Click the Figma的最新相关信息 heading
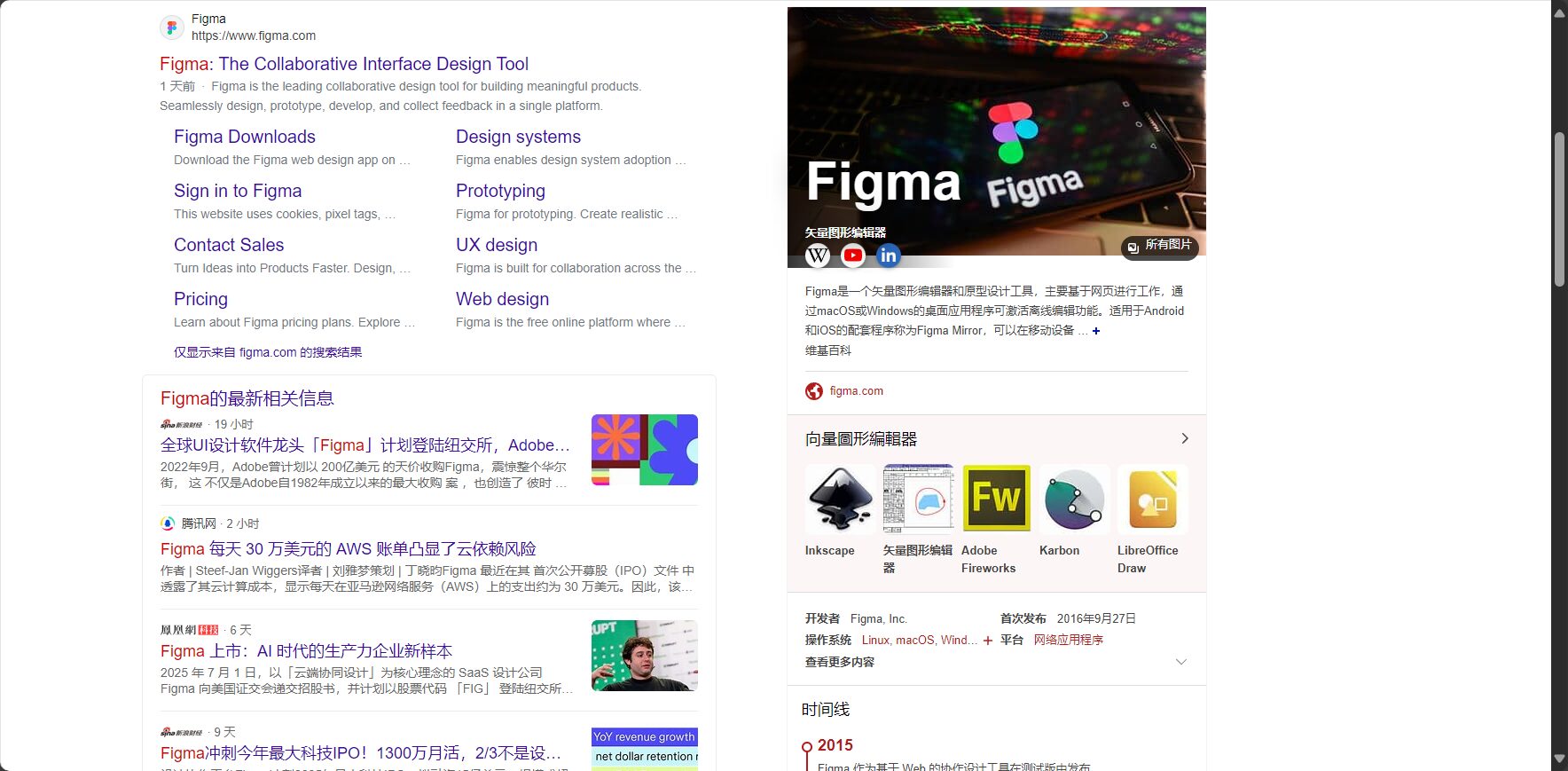The height and width of the screenshot is (771, 1568). tap(247, 398)
